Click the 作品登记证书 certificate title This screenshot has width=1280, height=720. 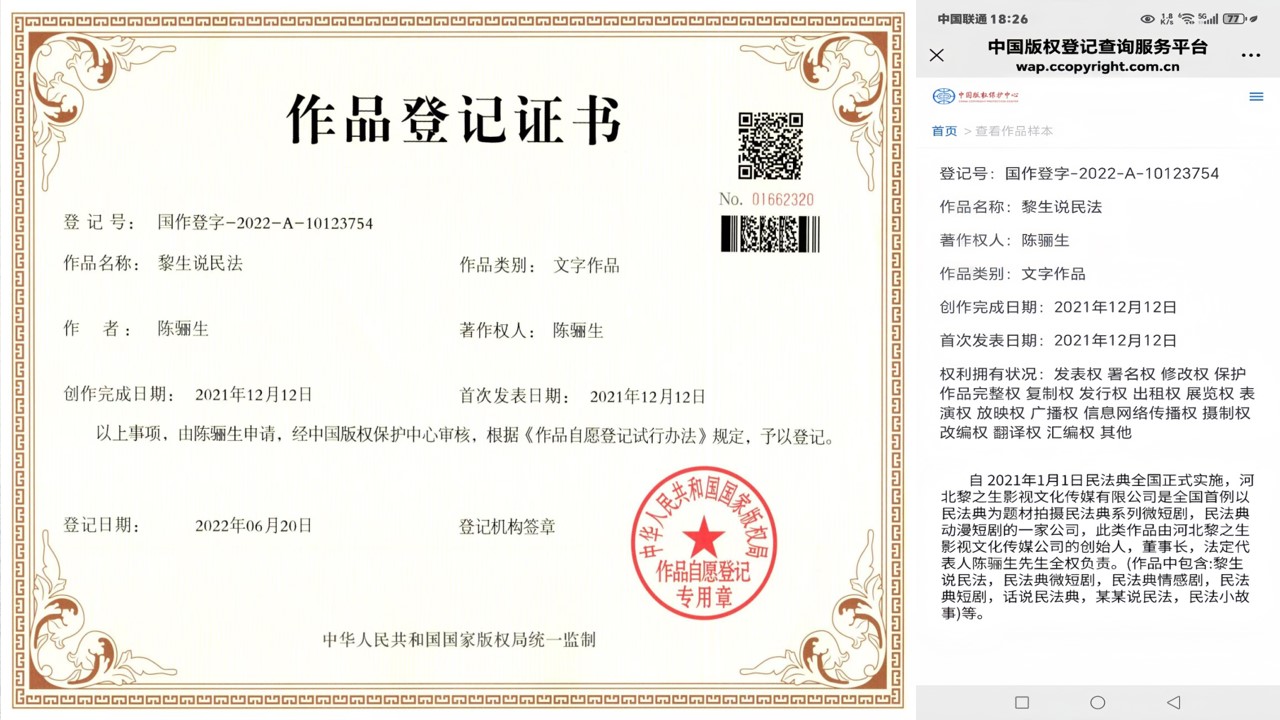pyautogui.click(x=454, y=120)
